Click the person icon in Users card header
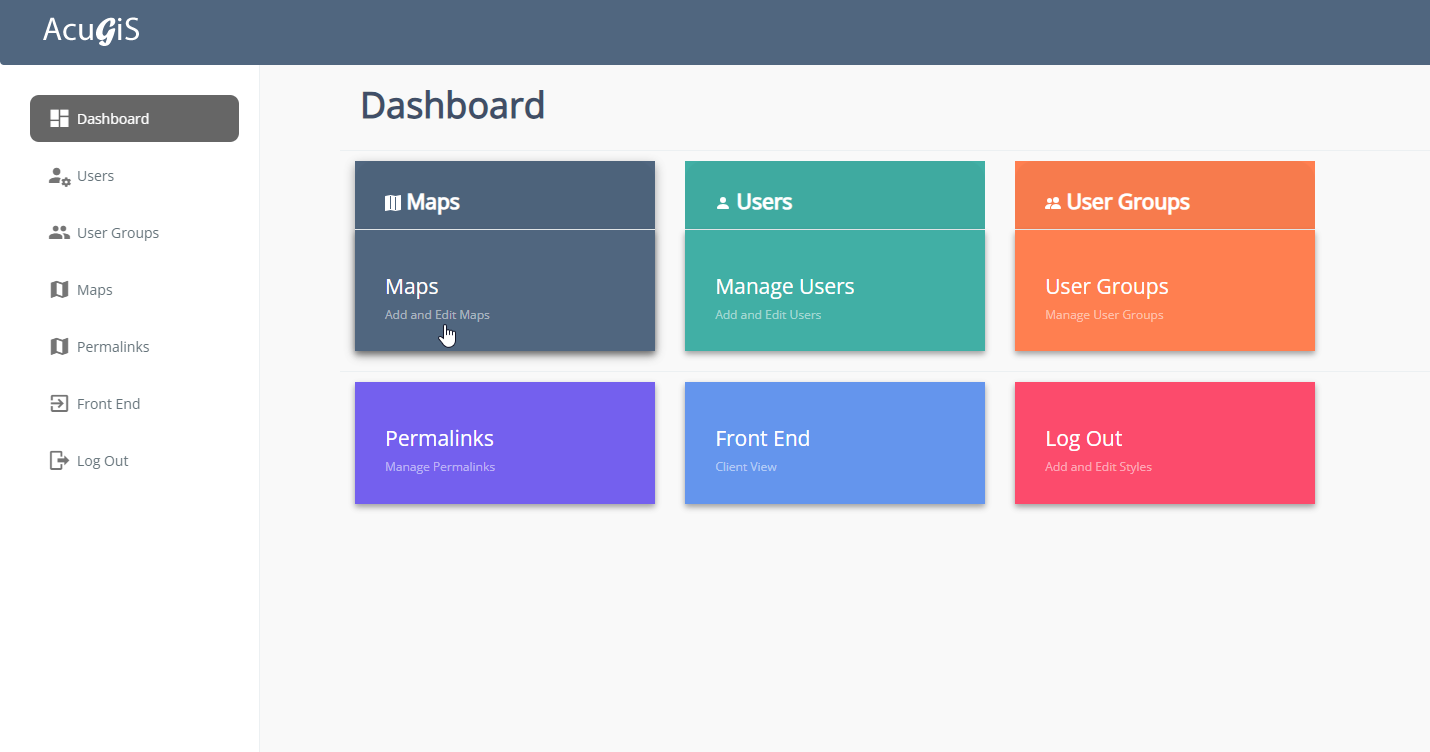 pyautogui.click(x=723, y=203)
